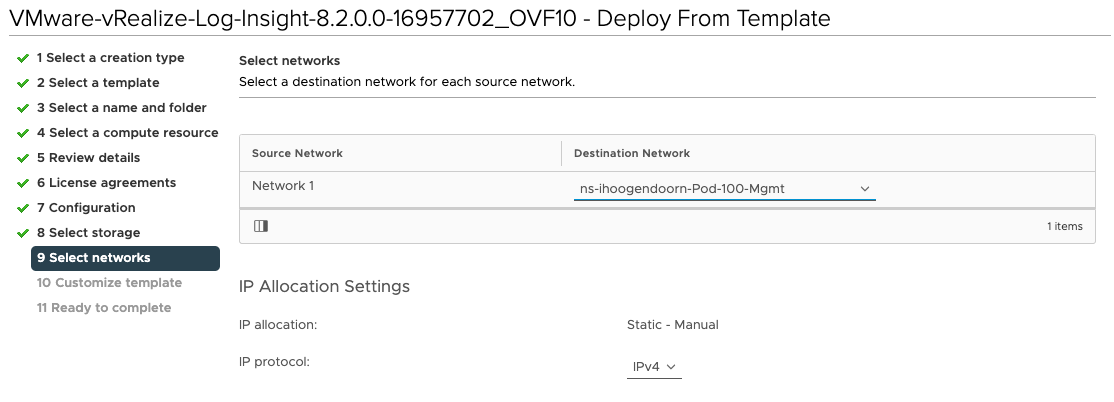Click the checkmark icon beside Select storage
The height and width of the screenshot is (402, 1114).
(x=23, y=233)
